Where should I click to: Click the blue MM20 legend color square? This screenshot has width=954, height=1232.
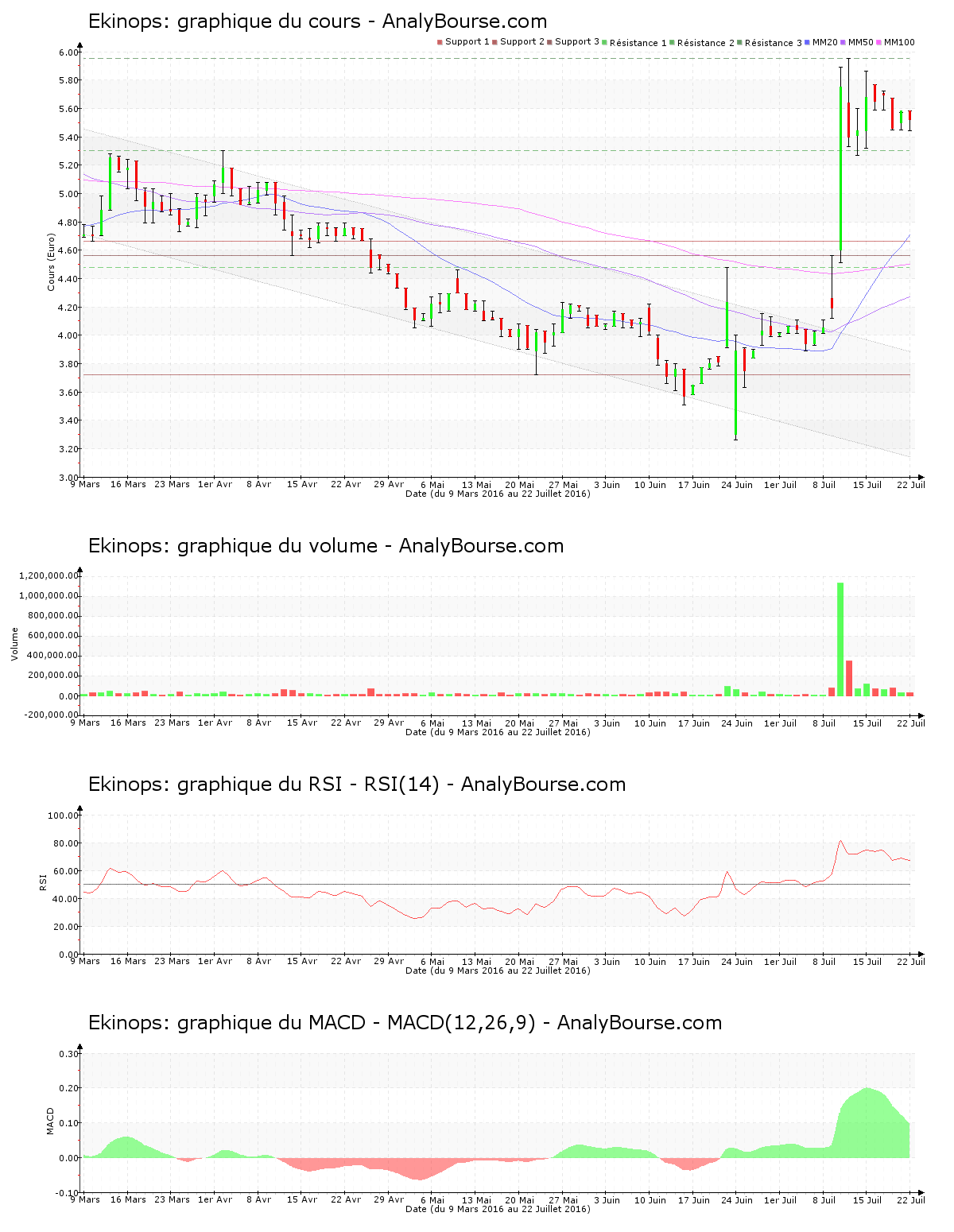808,42
